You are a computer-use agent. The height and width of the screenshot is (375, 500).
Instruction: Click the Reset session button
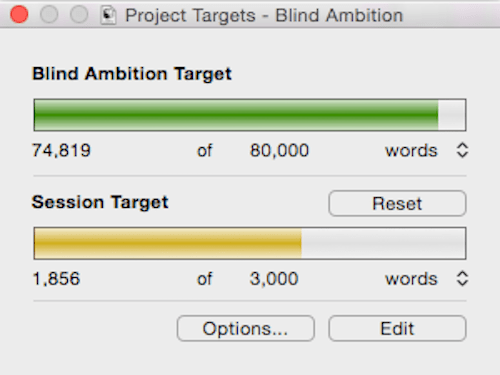(x=397, y=203)
